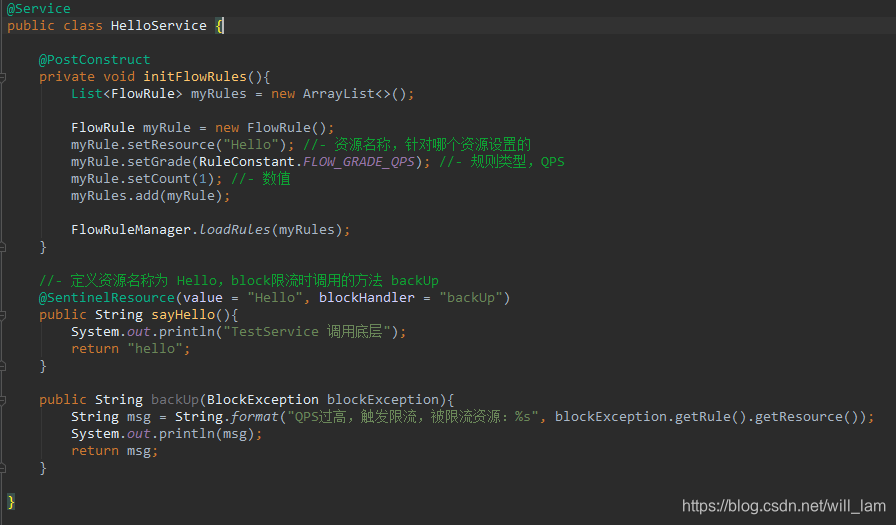The image size is (896, 525).
Task: Click the FLOW_GRADE_QPS constant
Action: [359, 162]
